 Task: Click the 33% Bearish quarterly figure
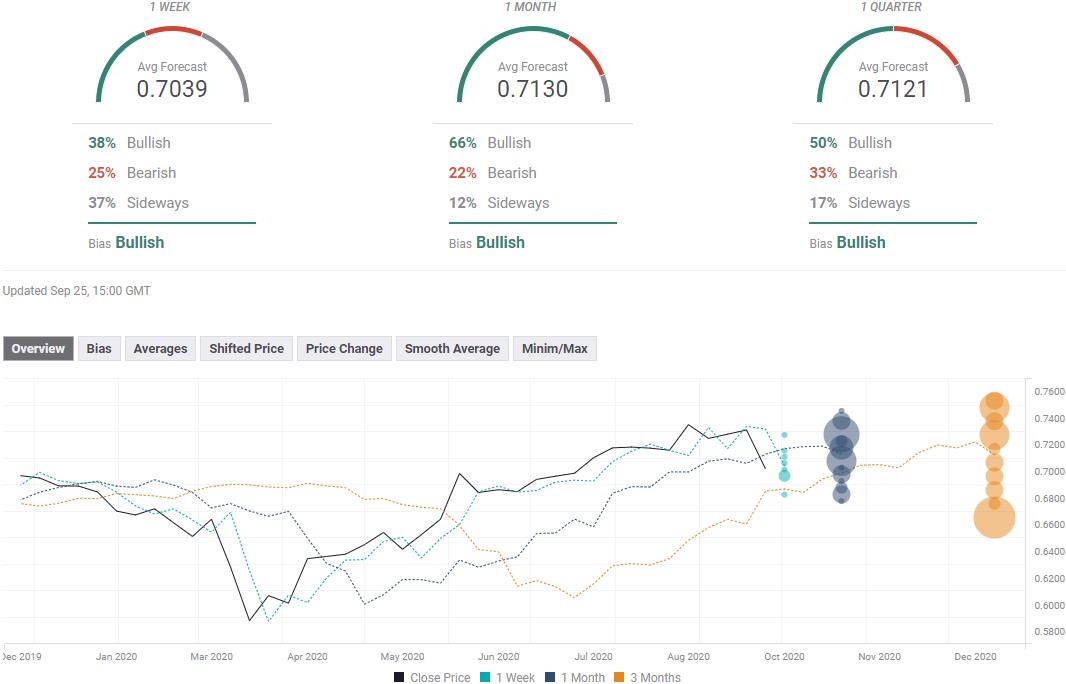point(853,173)
